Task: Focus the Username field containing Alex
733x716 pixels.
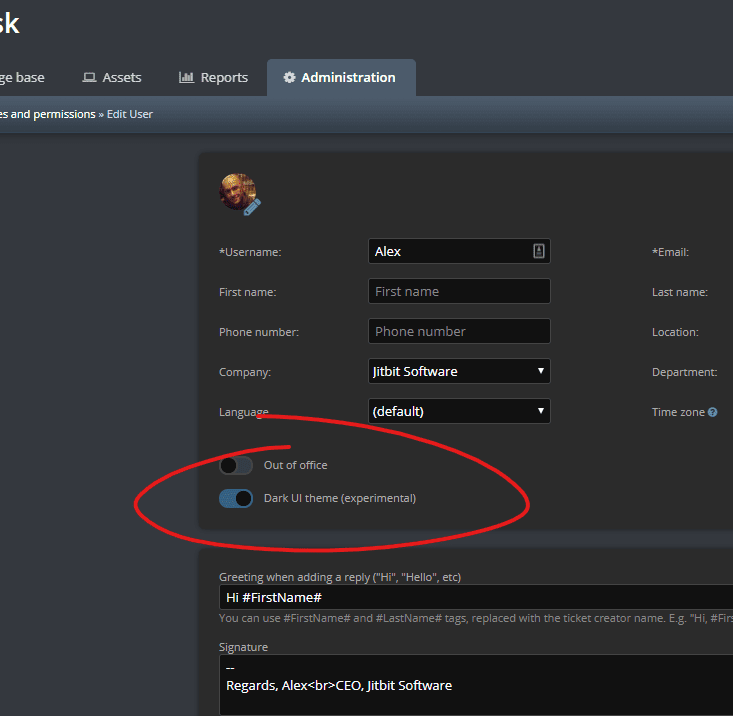Action: coord(448,251)
